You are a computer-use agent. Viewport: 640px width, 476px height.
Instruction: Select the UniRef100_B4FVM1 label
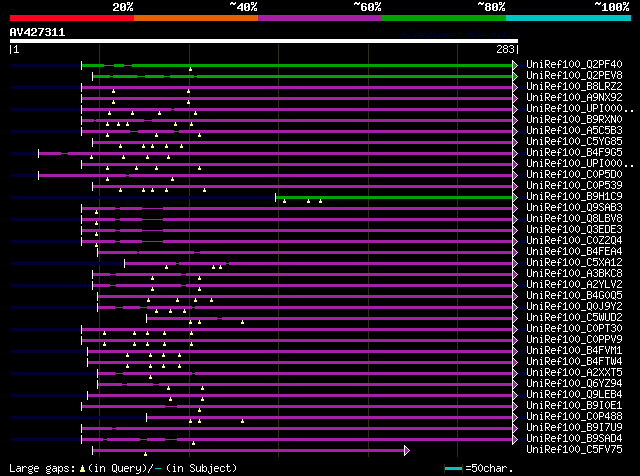tap(574, 351)
